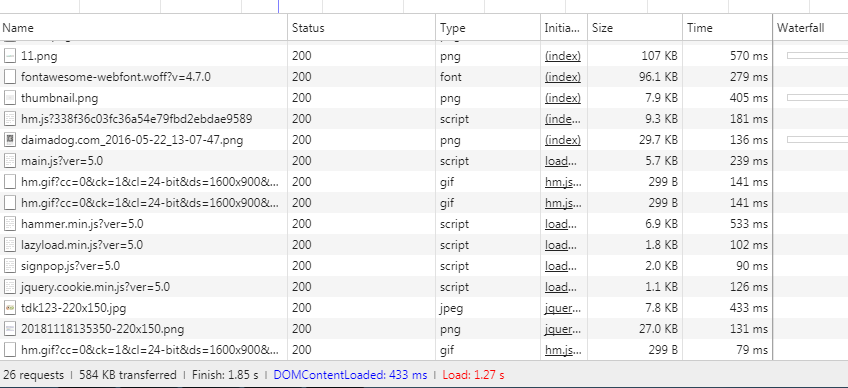Sort by the Initiator column header
This screenshot has width=848, height=388.
(564, 28)
